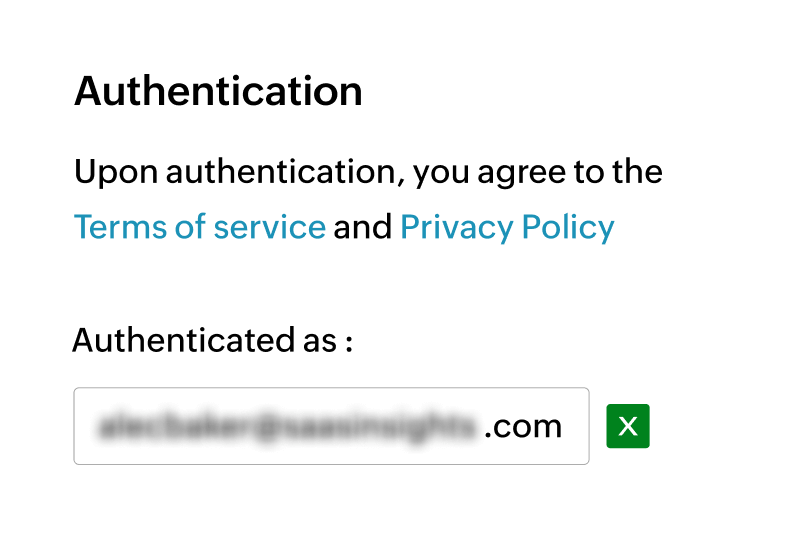
Task: Click the green X remove icon
Action: (x=628, y=426)
